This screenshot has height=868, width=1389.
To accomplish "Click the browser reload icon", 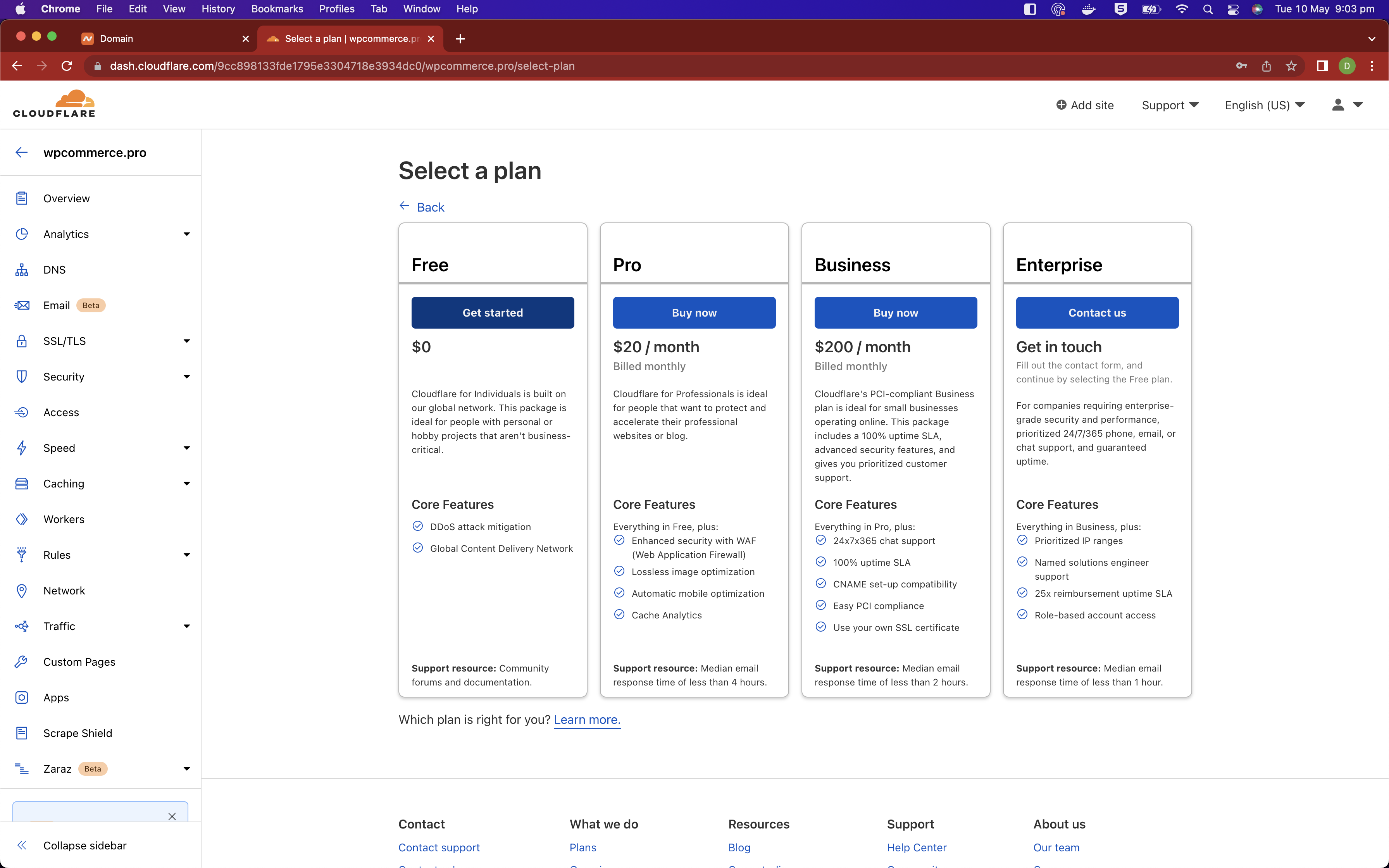I will point(67,66).
